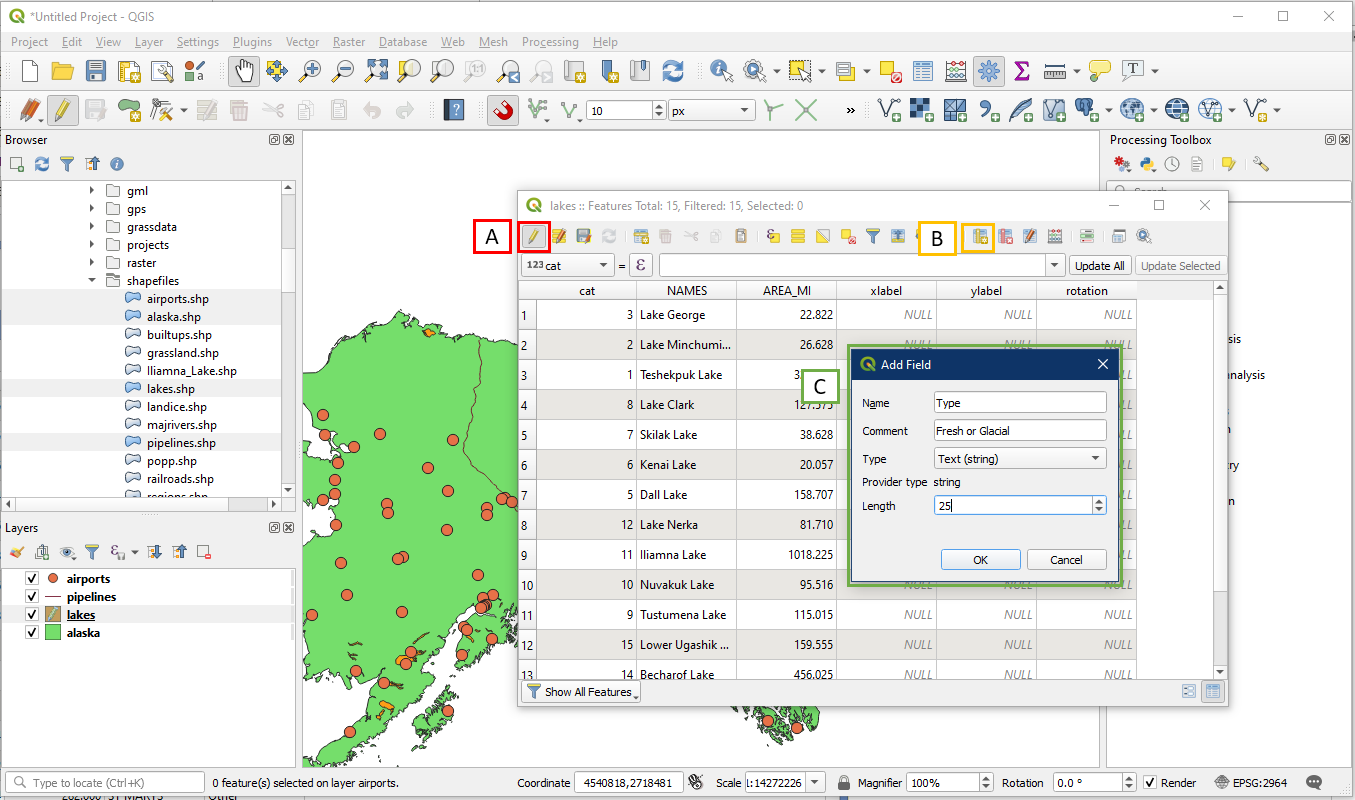Click the Refresh icon in main toolbar
This screenshot has width=1355, height=800.
pyautogui.click(x=673, y=71)
